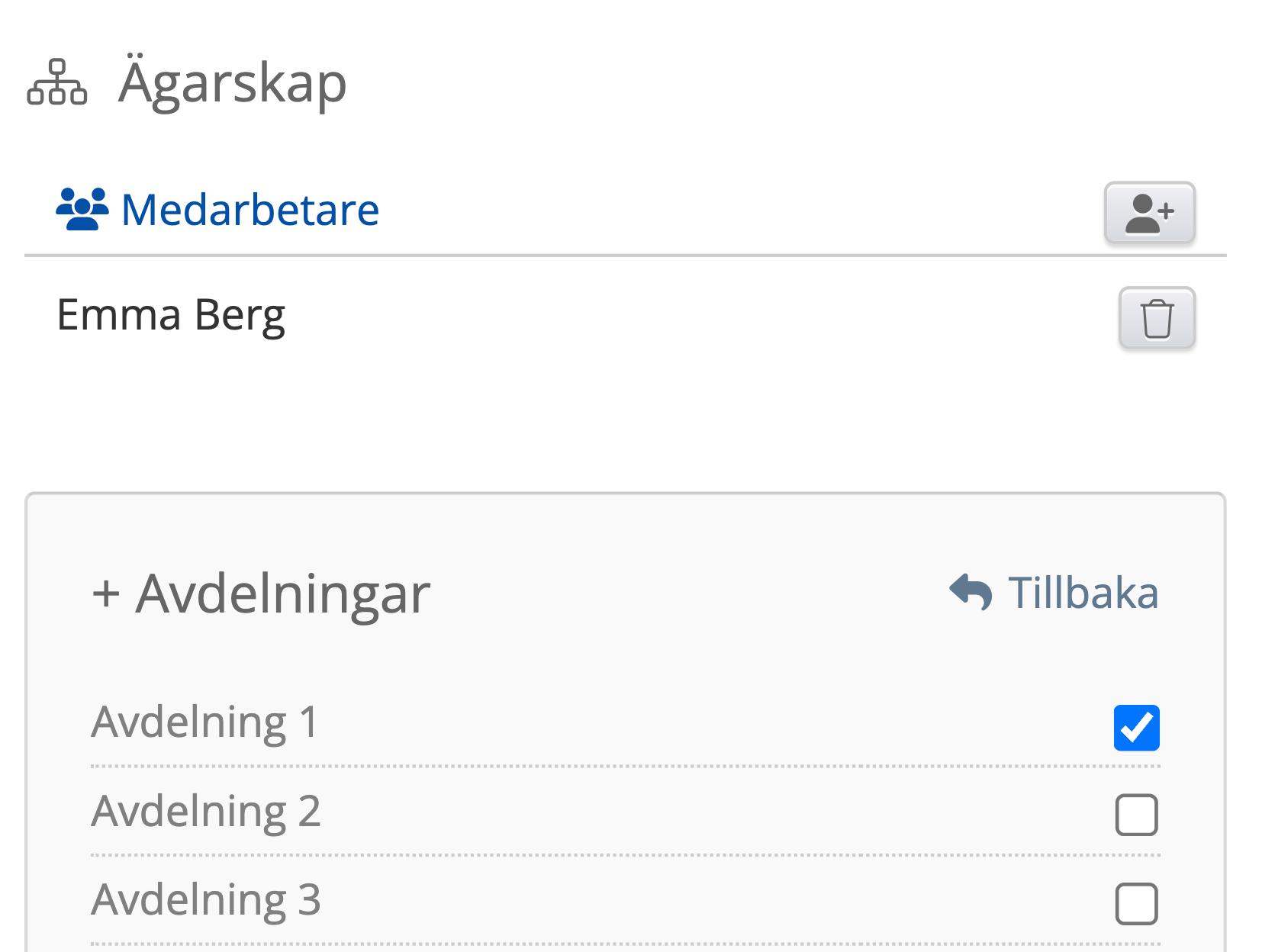Click the Avdelningar heading text

coord(283,593)
